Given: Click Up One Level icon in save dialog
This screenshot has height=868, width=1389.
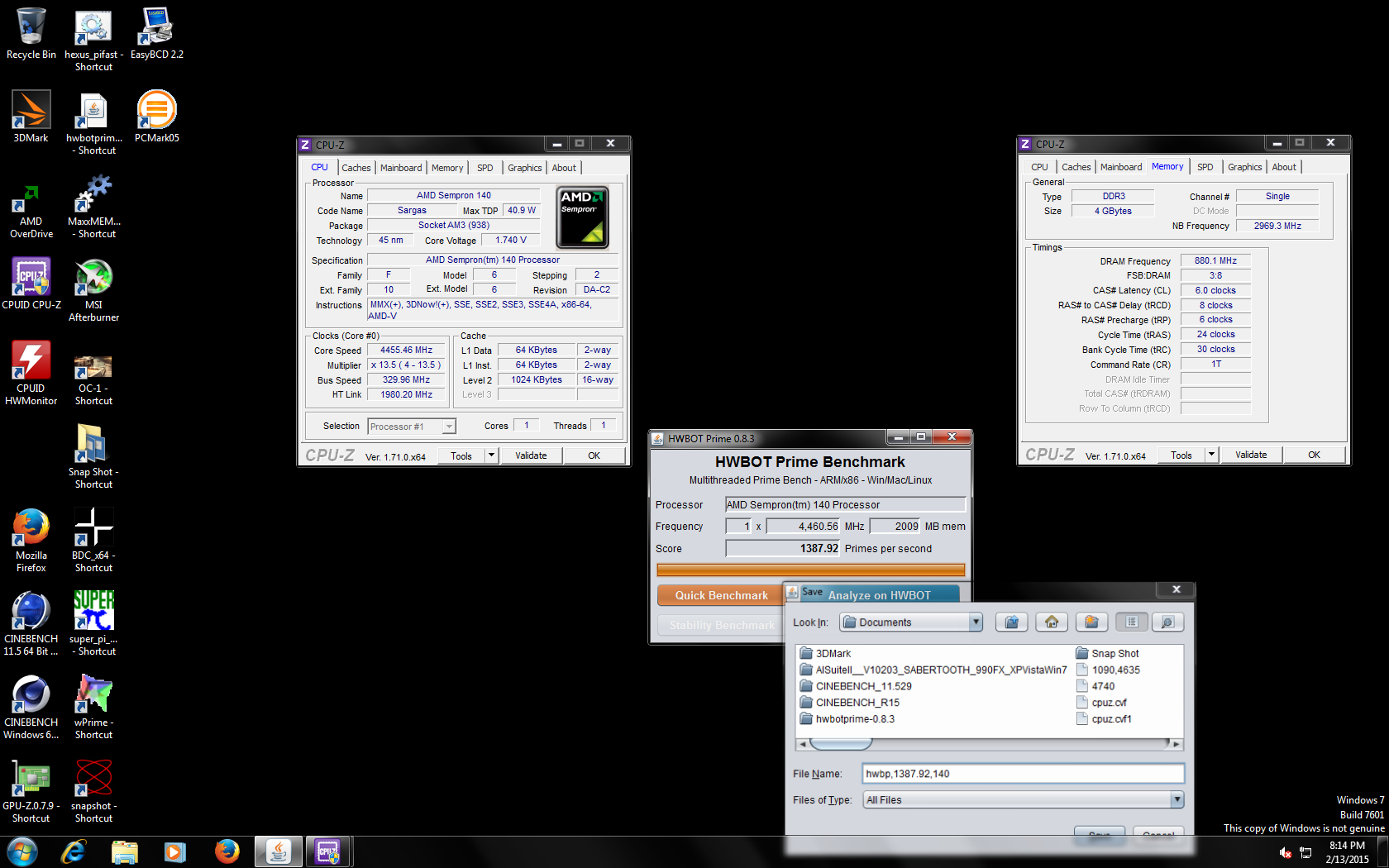Looking at the screenshot, I should coord(1011,622).
